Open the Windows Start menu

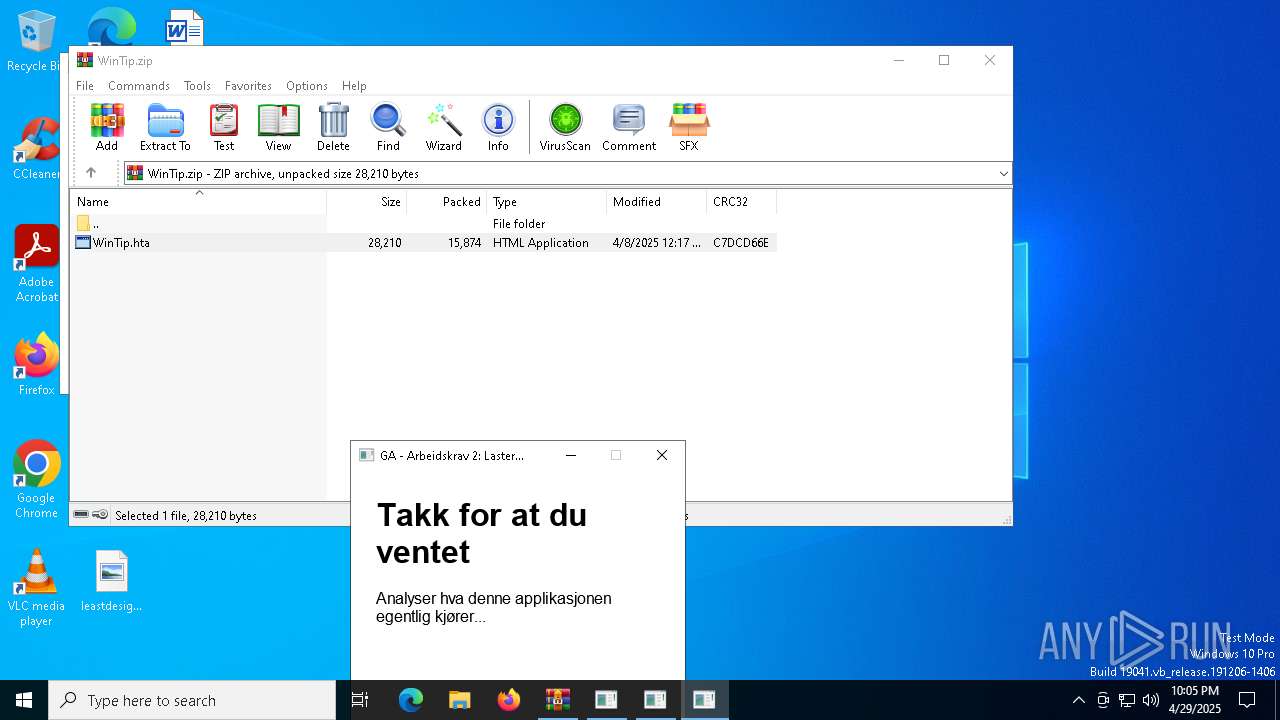pyautogui.click(x=24, y=700)
